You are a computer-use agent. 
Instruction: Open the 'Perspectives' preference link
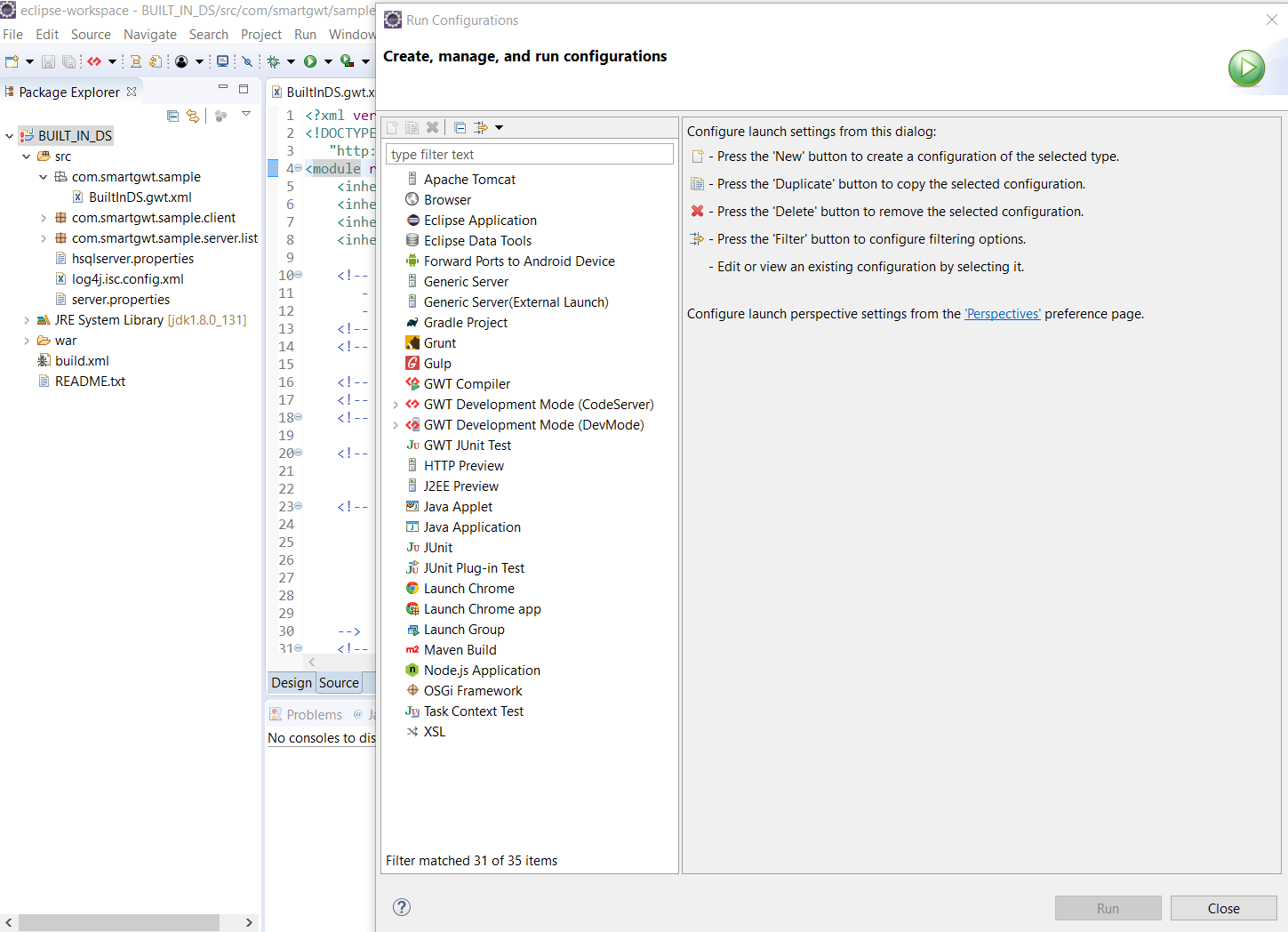1002,314
